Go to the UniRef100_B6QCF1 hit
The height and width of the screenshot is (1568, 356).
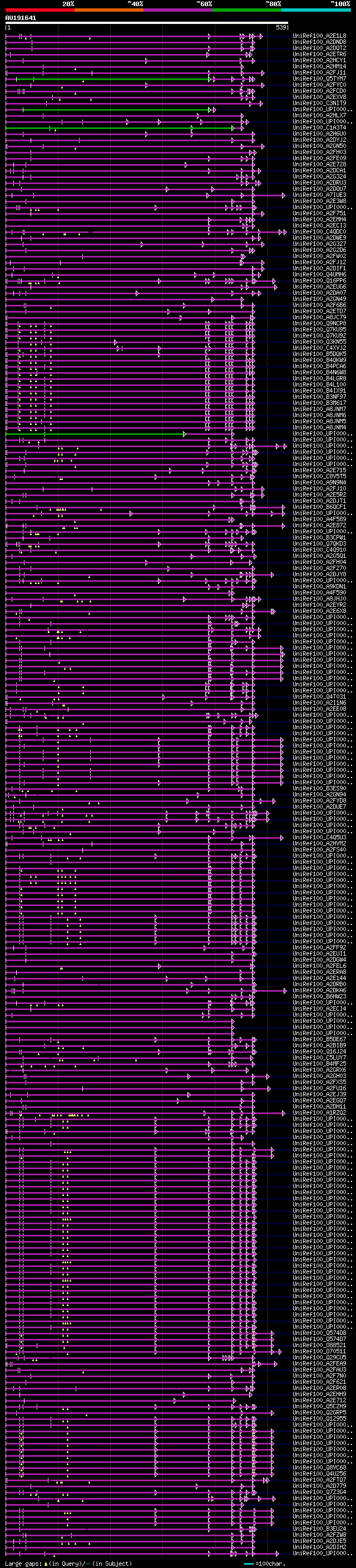point(319,506)
